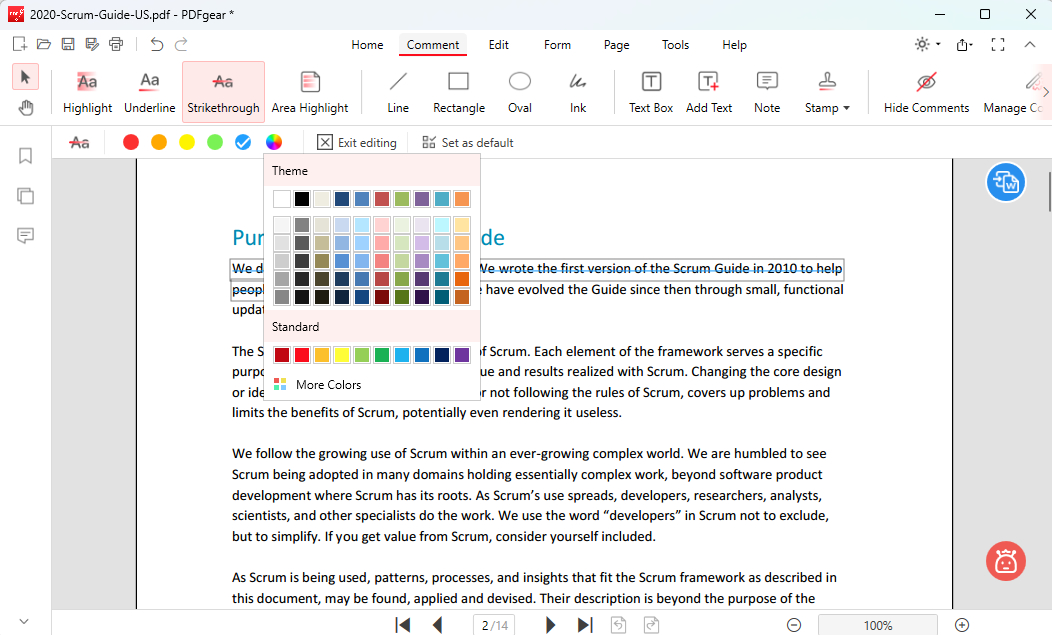Click Exit editing button

[357, 143]
